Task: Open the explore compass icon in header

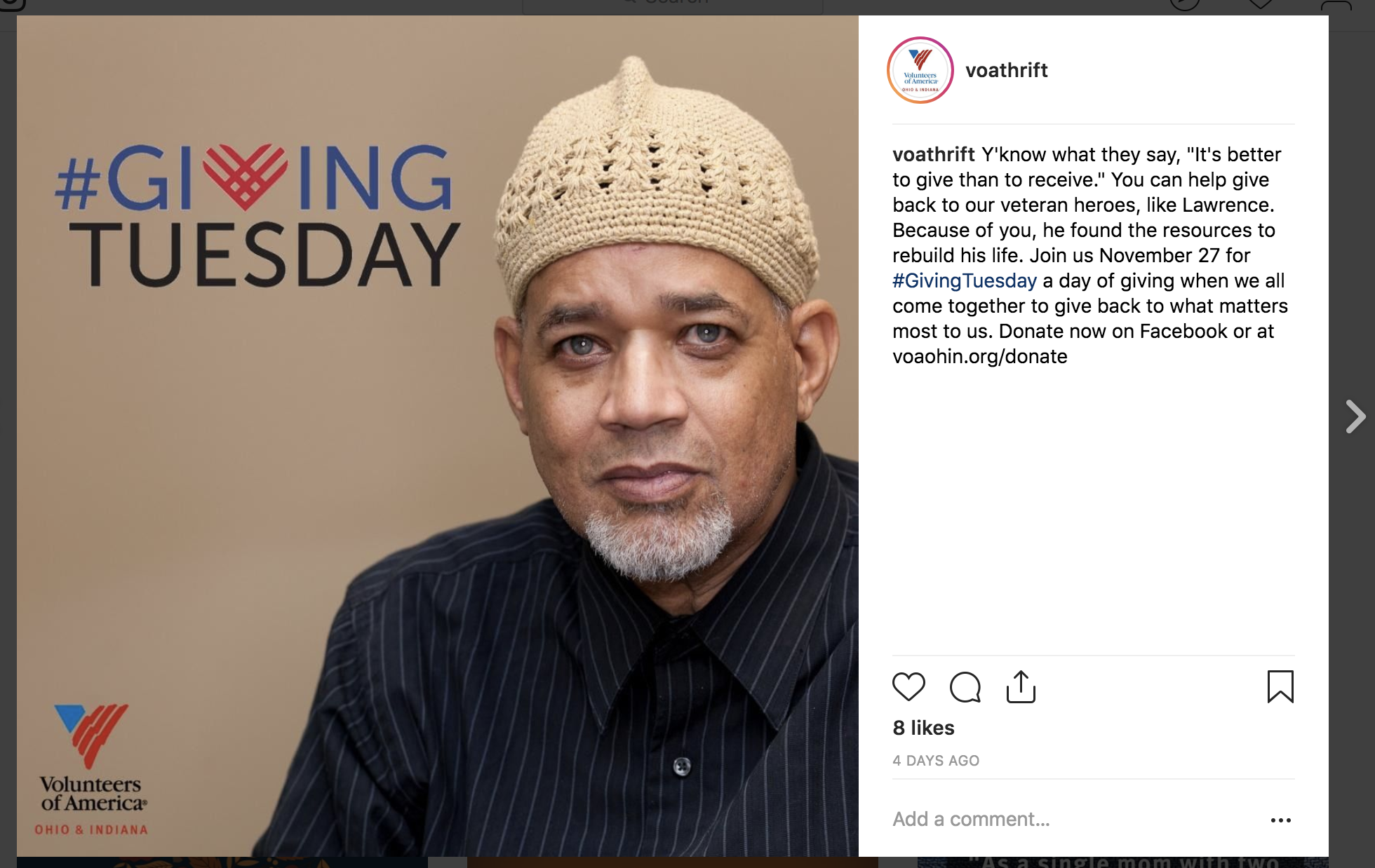Action: [1185, 5]
